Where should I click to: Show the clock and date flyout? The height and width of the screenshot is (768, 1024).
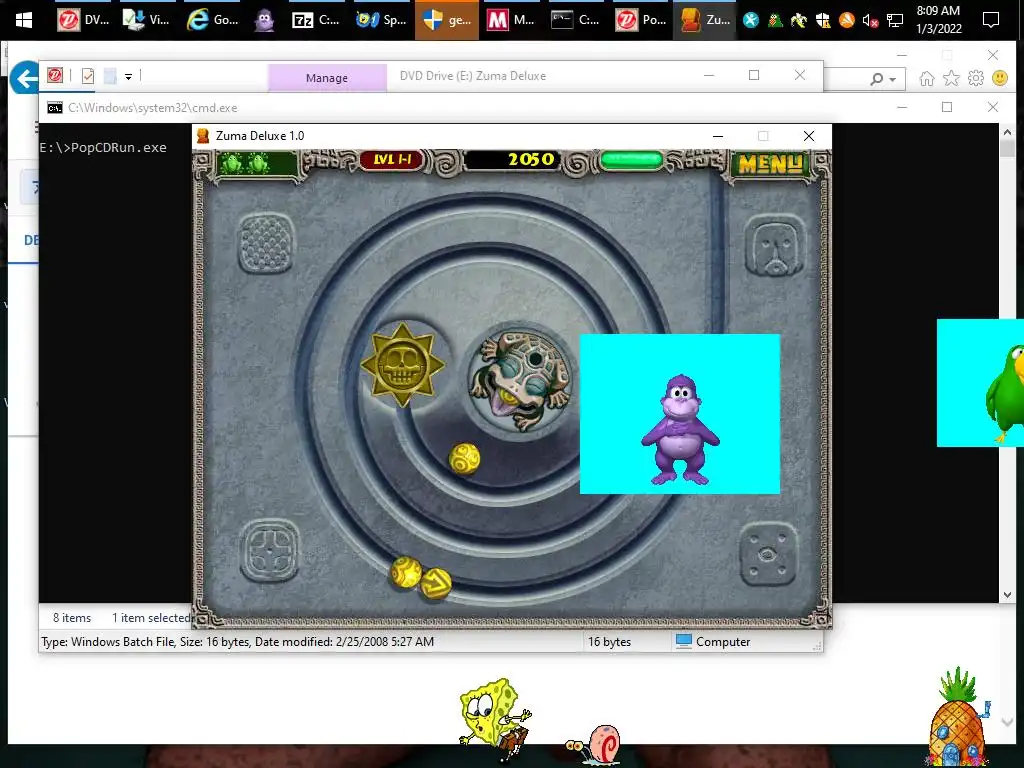pos(938,20)
